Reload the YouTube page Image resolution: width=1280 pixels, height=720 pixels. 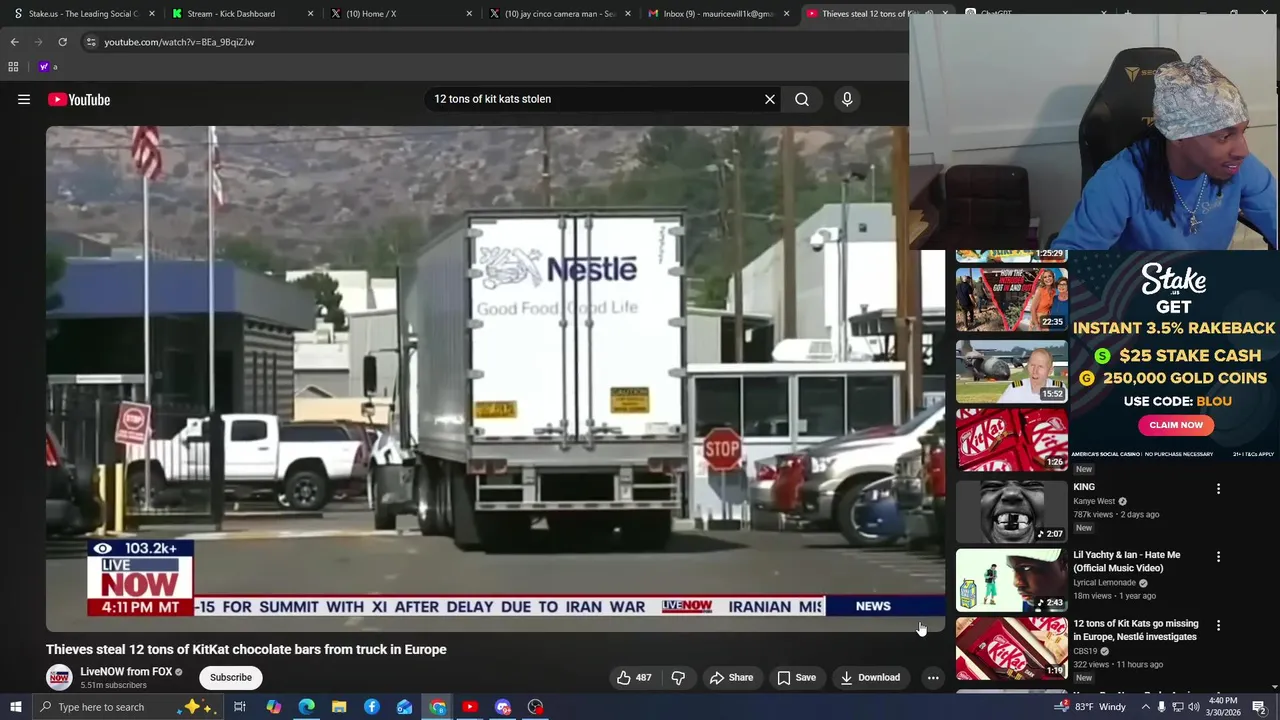[x=62, y=42]
